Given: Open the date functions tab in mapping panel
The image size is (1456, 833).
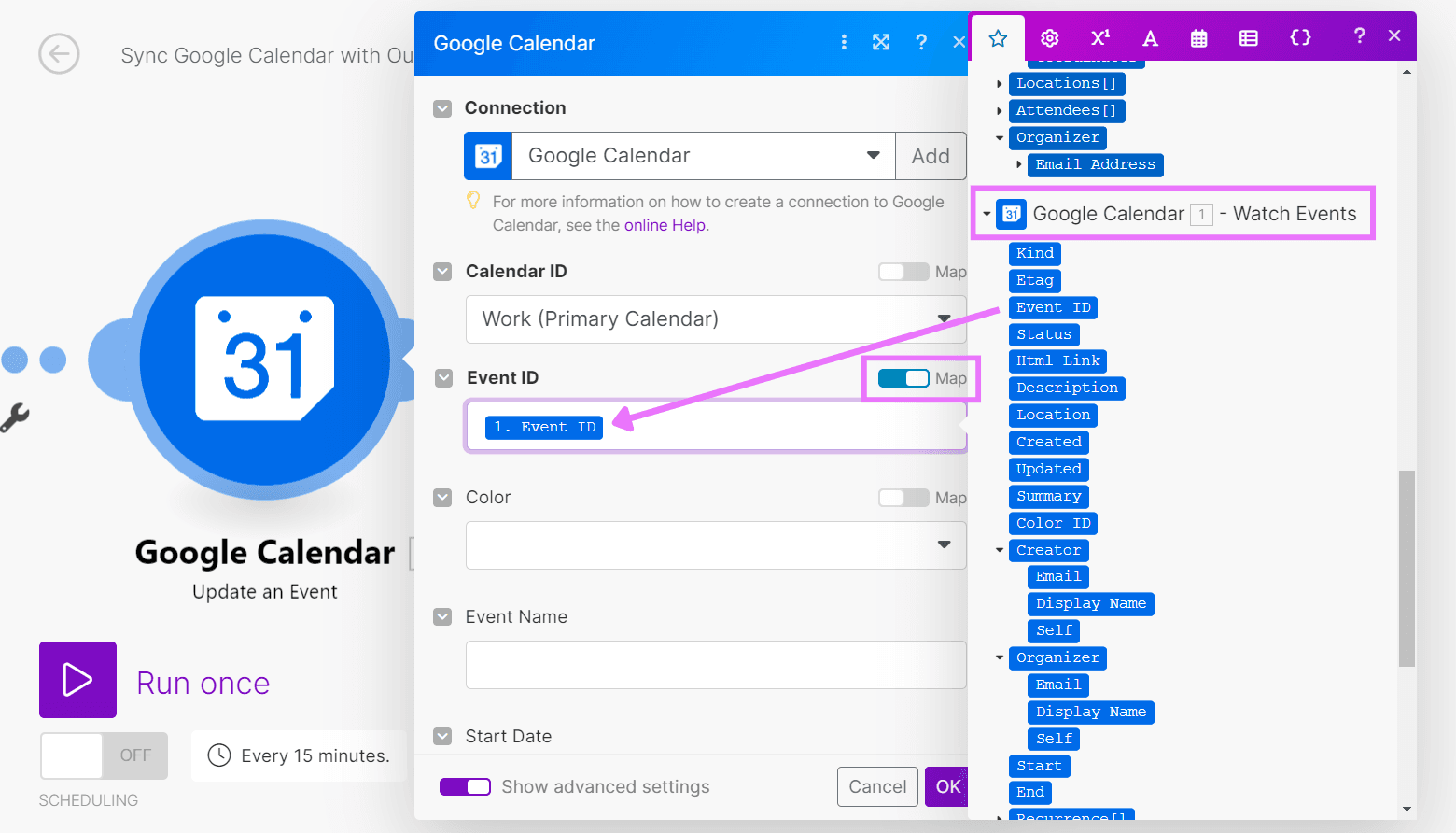Looking at the screenshot, I should tap(1198, 38).
